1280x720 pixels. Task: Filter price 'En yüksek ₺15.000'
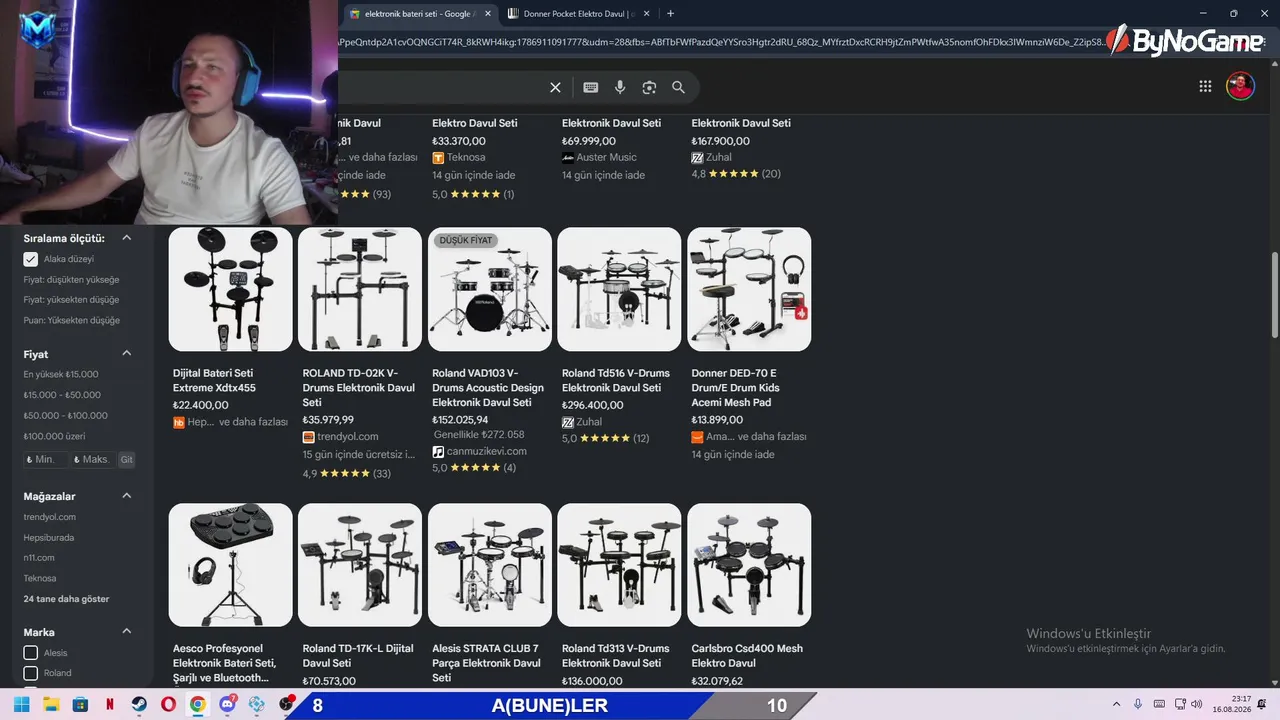[61, 375]
